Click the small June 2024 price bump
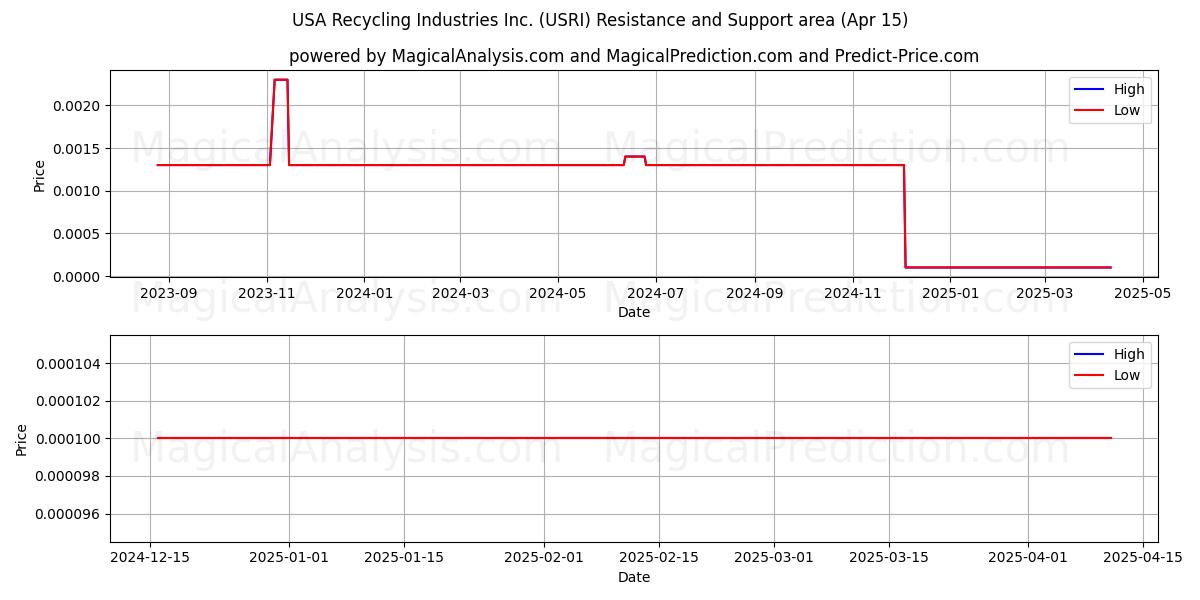Viewport: 1200px width, 600px height. 635,156
